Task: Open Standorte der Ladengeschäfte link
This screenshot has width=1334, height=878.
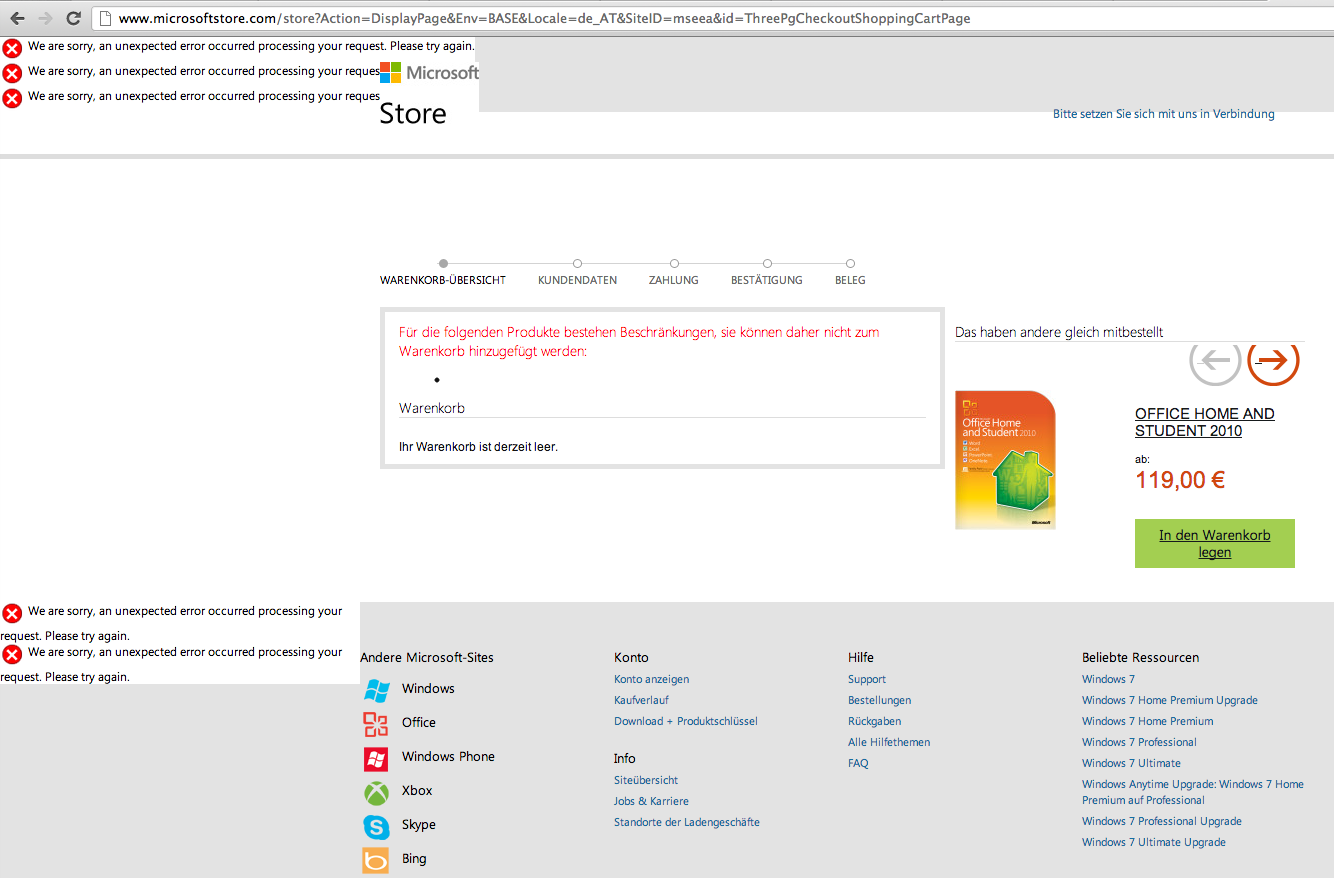Action: point(687,822)
